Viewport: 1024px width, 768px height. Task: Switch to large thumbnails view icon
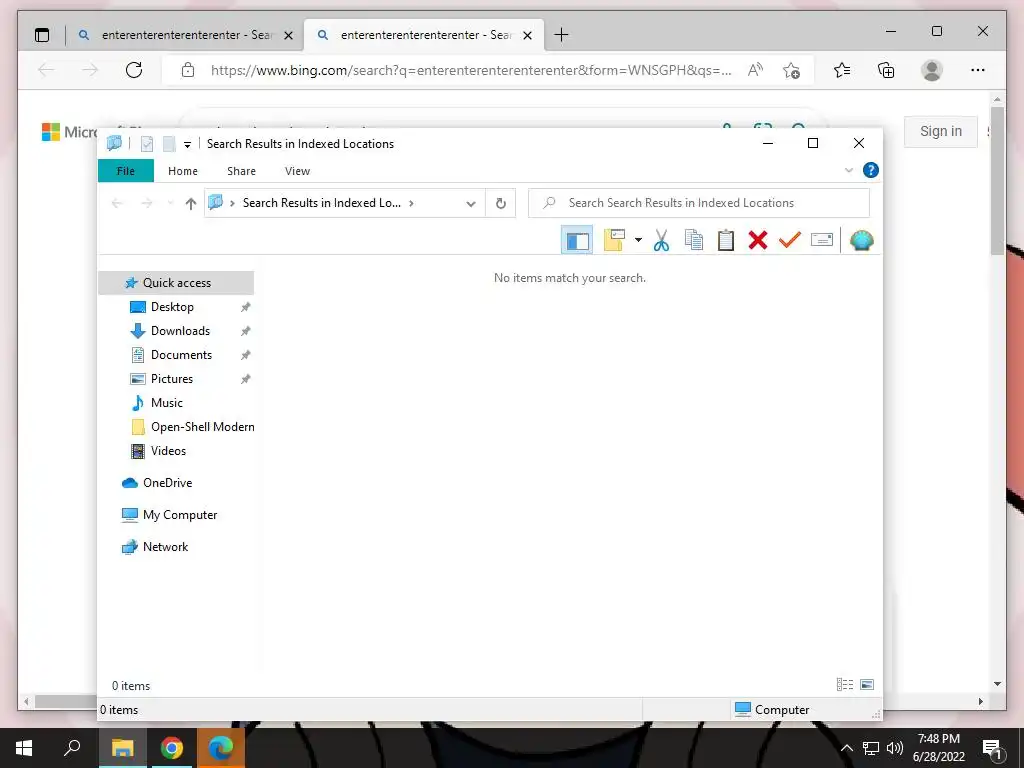[867, 684]
